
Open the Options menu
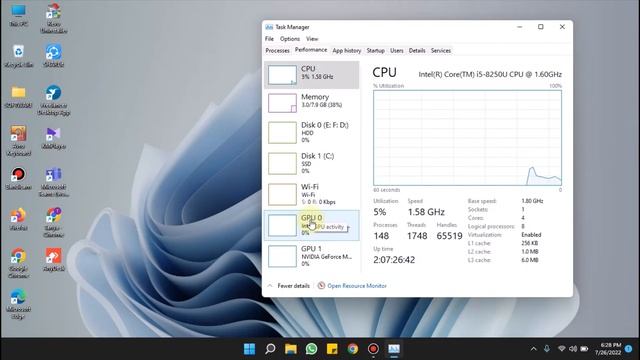pyautogui.click(x=290, y=39)
